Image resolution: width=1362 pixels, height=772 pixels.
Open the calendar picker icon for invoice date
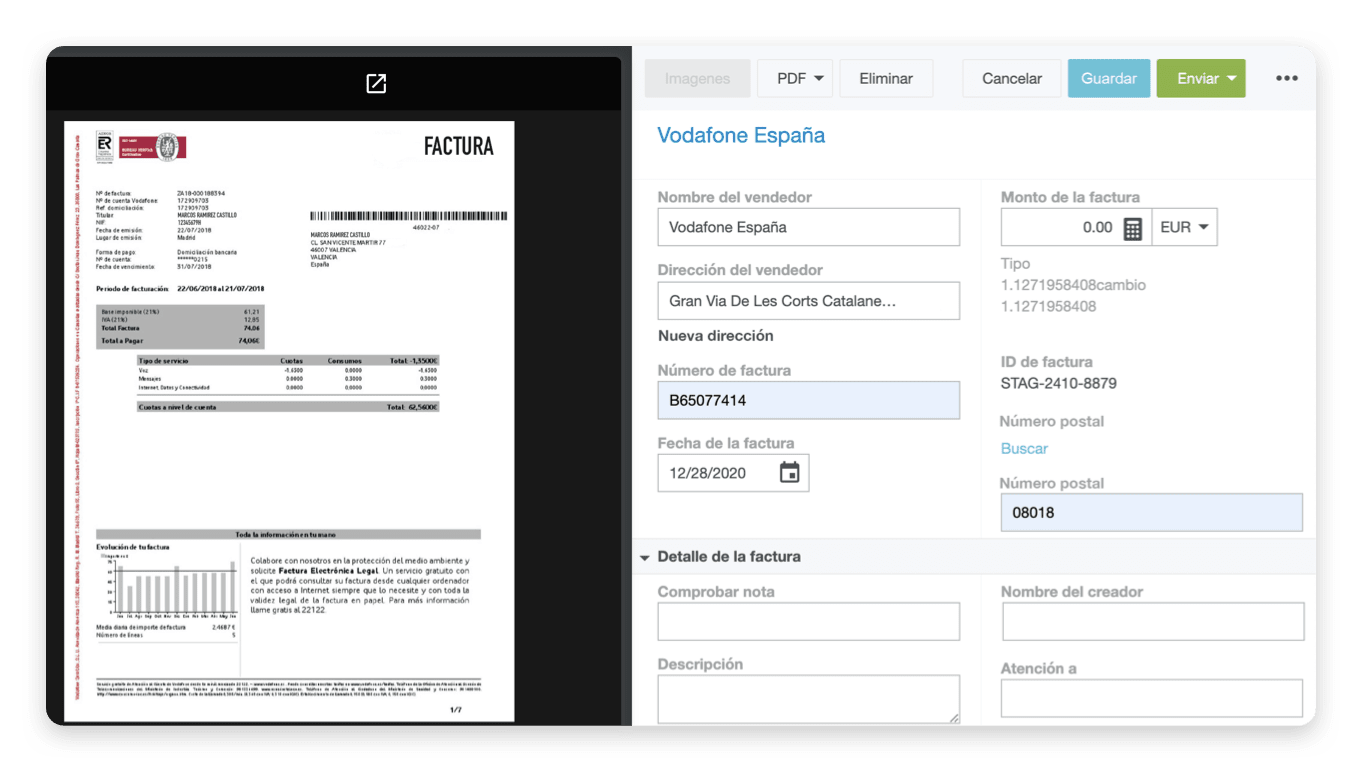(790, 473)
